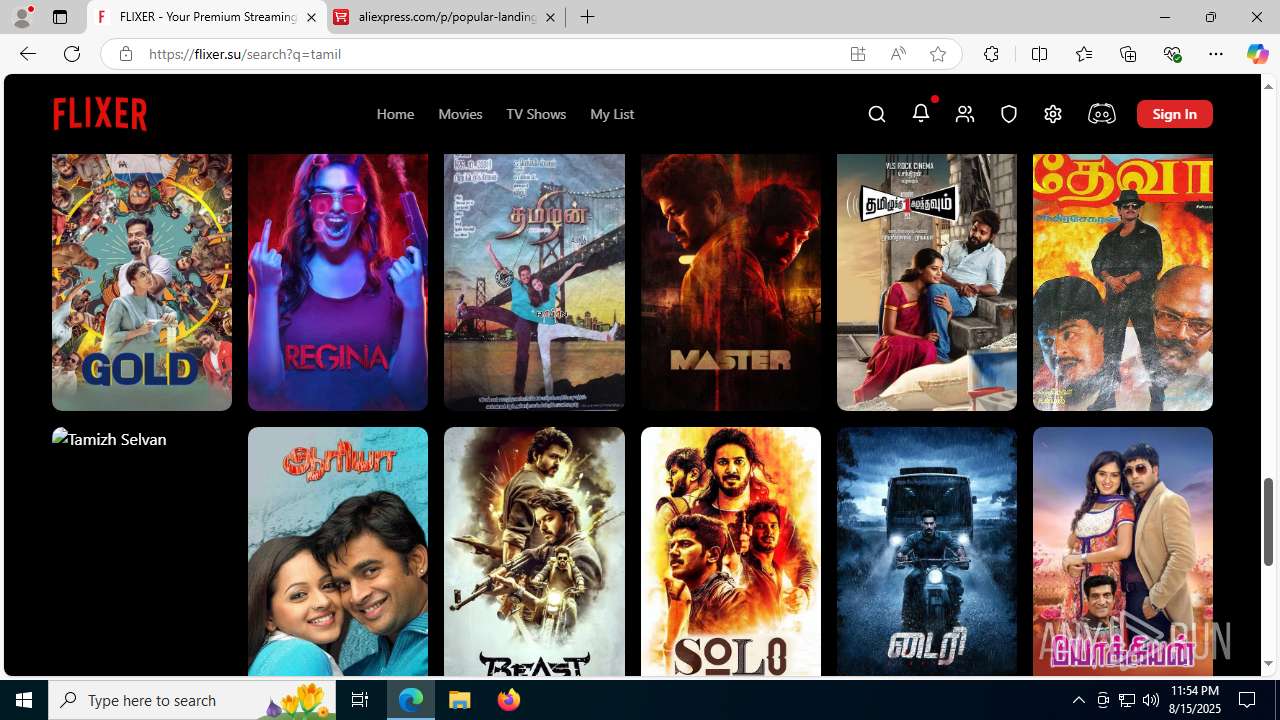
Task: Open the Windows Start menu
Action: pyautogui.click(x=24, y=700)
